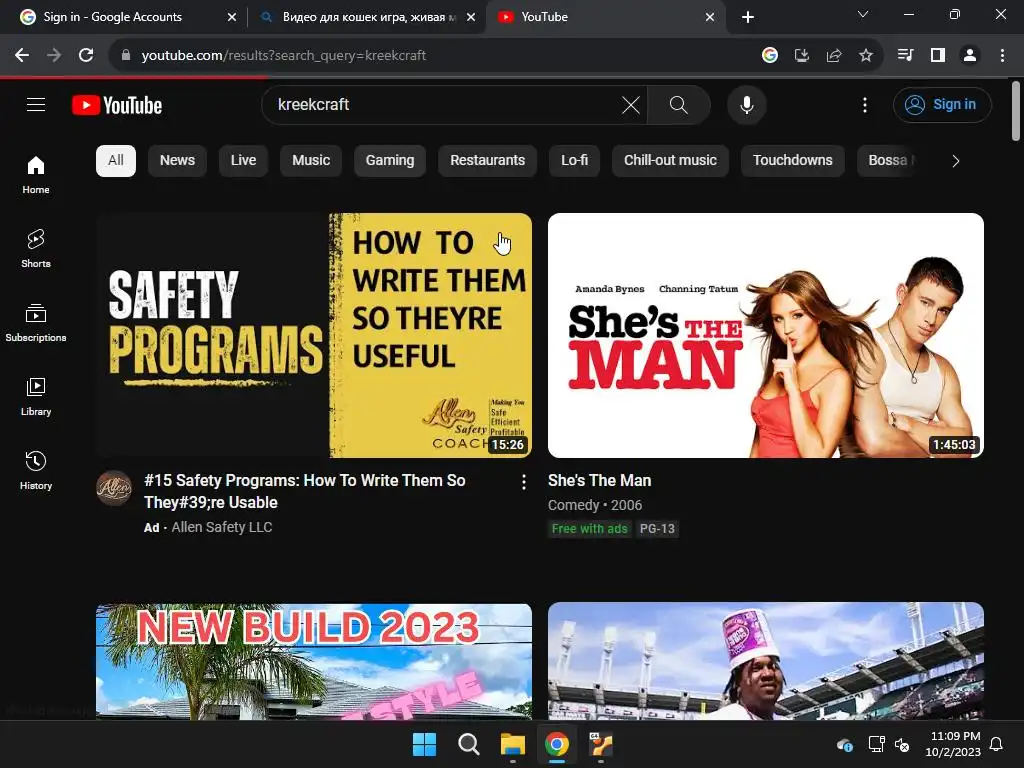This screenshot has width=1024, height=768.
Task: Open She's The Man movie thumbnail
Action: click(x=765, y=335)
